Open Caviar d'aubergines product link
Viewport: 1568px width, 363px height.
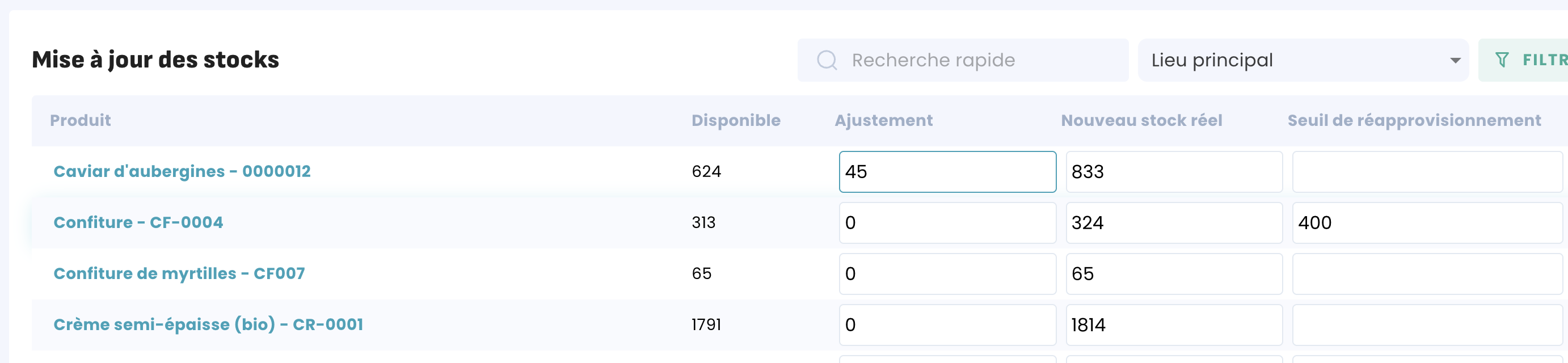182,172
